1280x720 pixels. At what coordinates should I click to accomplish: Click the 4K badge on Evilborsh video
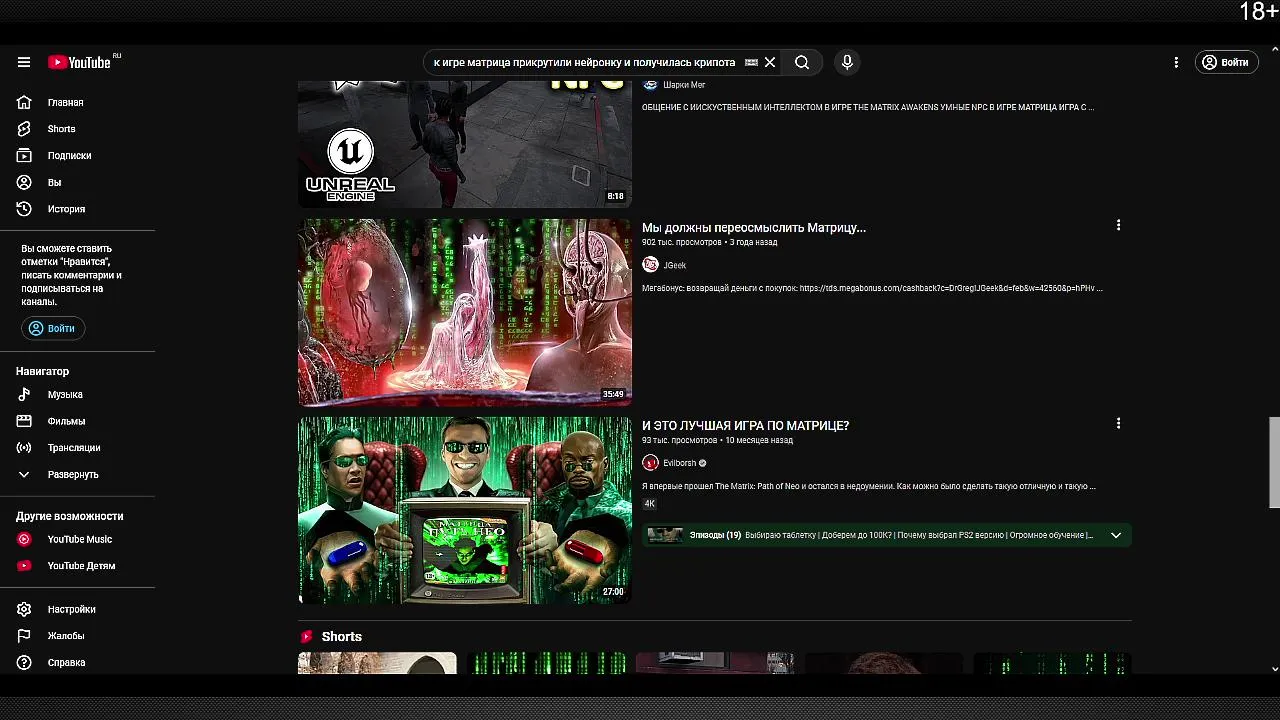(649, 504)
